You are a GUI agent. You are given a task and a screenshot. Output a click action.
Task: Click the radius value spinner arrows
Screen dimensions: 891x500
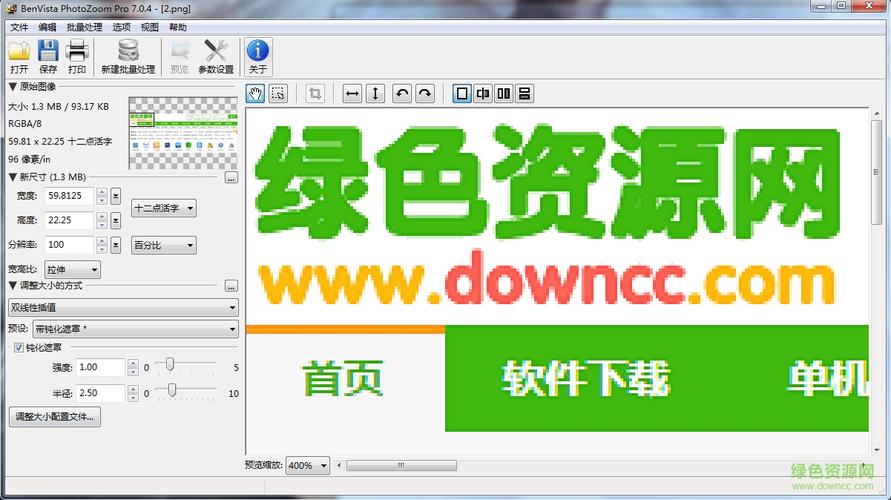tap(133, 393)
